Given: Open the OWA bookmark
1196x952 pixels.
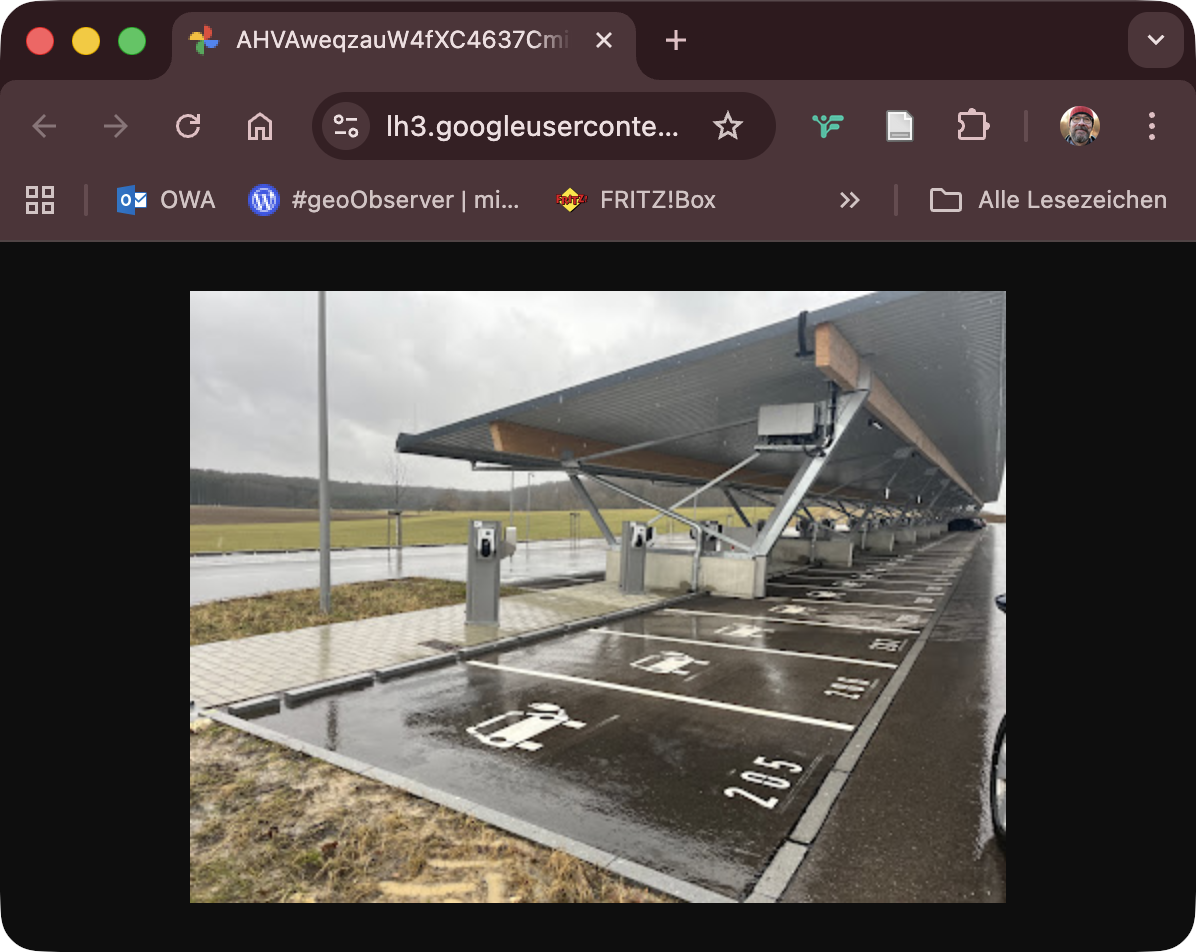Looking at the screenshot, I should click(x=166, y=200).
